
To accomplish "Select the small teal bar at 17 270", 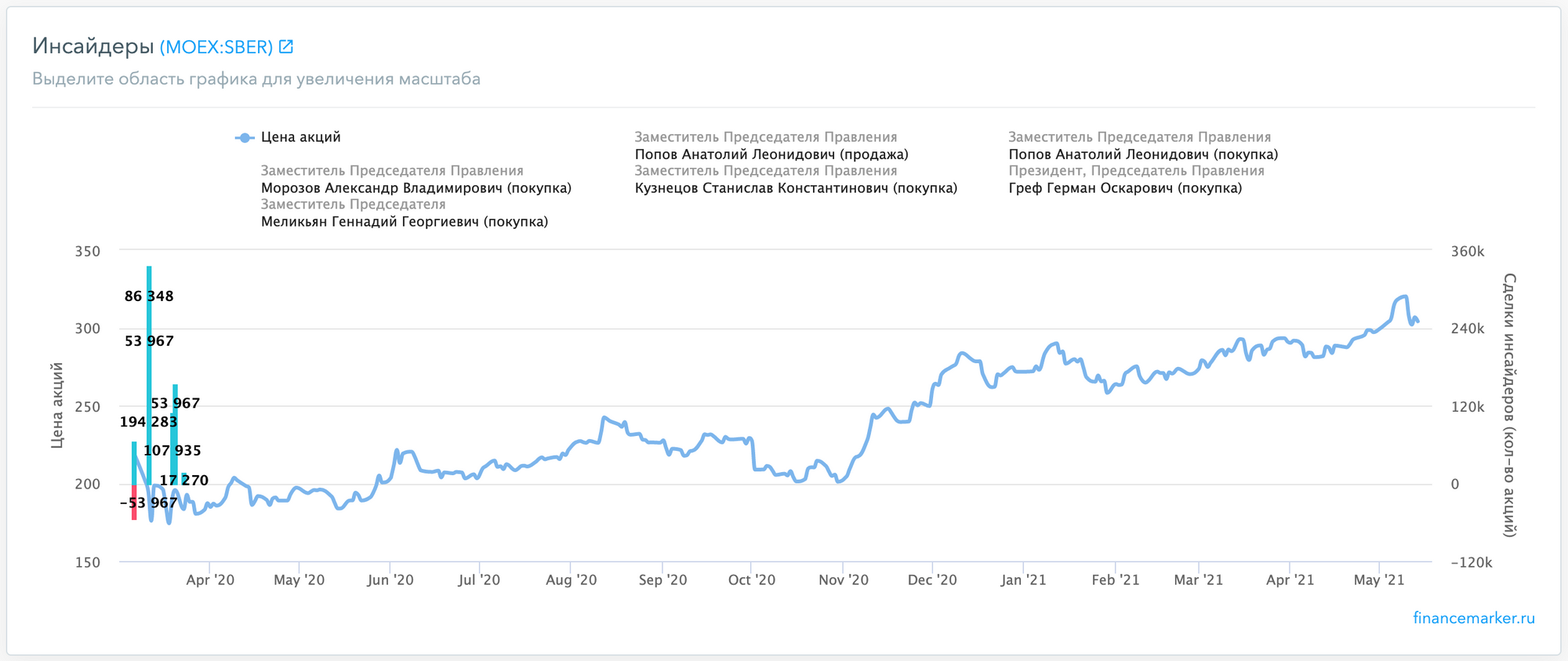I will 185,478.
